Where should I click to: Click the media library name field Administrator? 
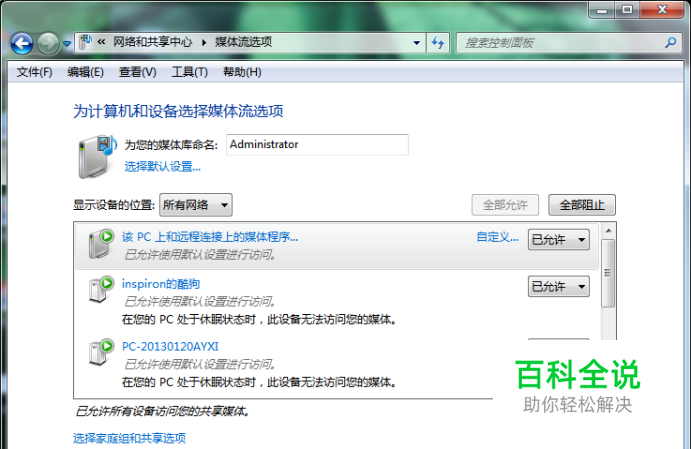[x=317, y=145]
